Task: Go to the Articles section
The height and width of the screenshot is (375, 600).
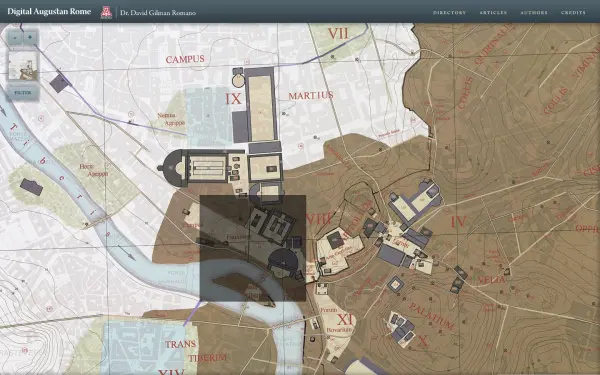Action: [493, 13]
